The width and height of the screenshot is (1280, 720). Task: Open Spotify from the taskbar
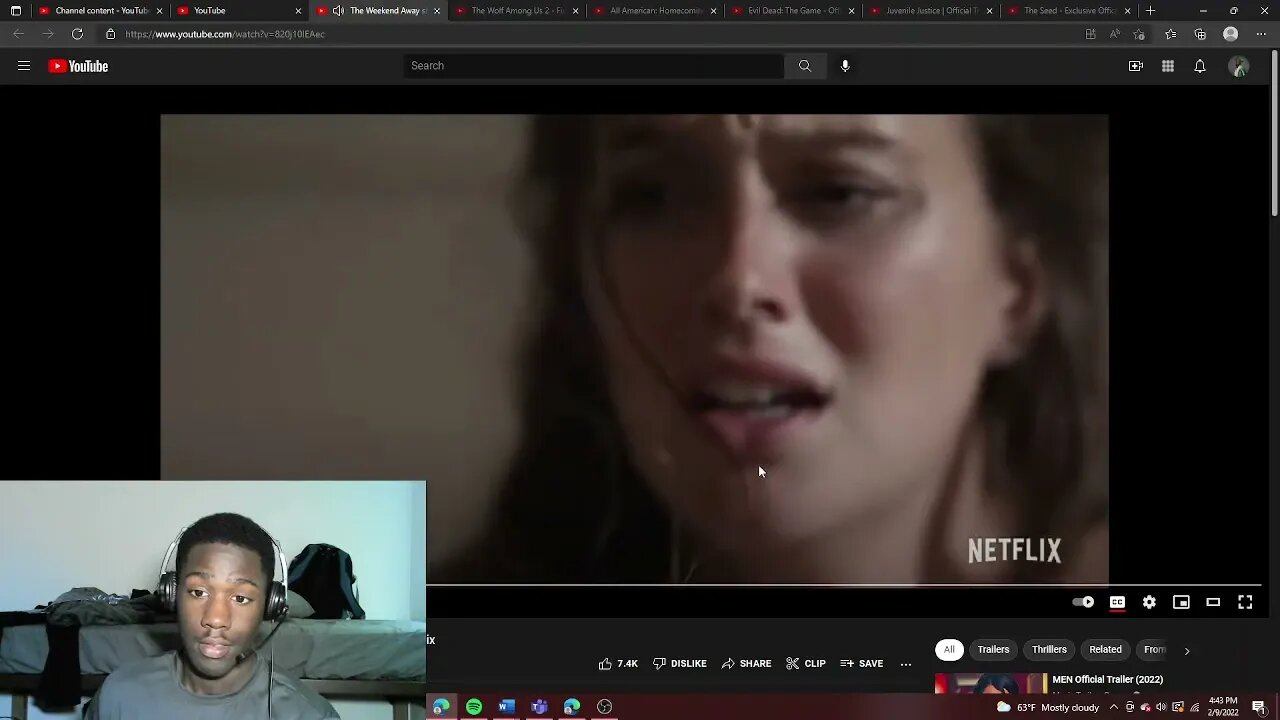474,707
